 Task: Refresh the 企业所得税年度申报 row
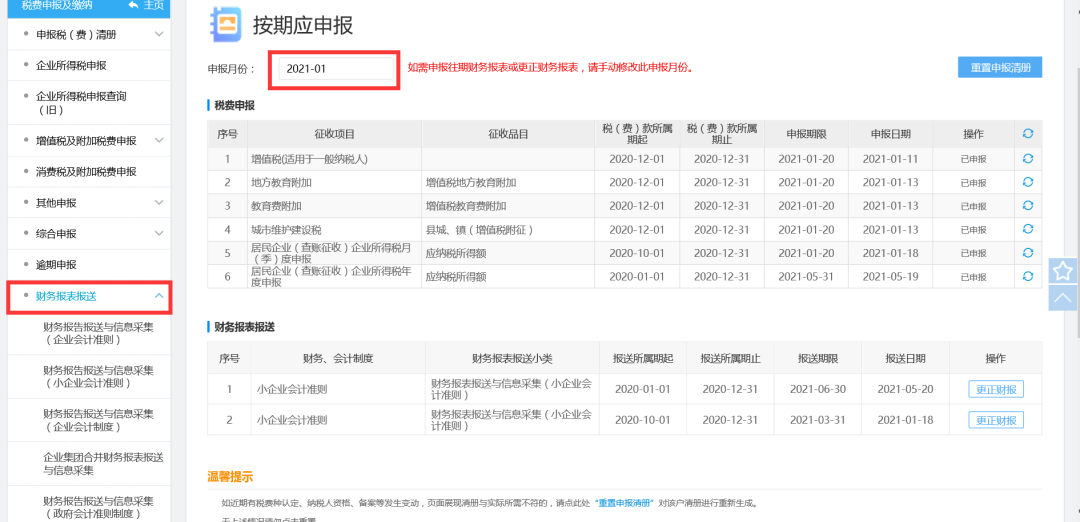click(x=1028, y=276)
